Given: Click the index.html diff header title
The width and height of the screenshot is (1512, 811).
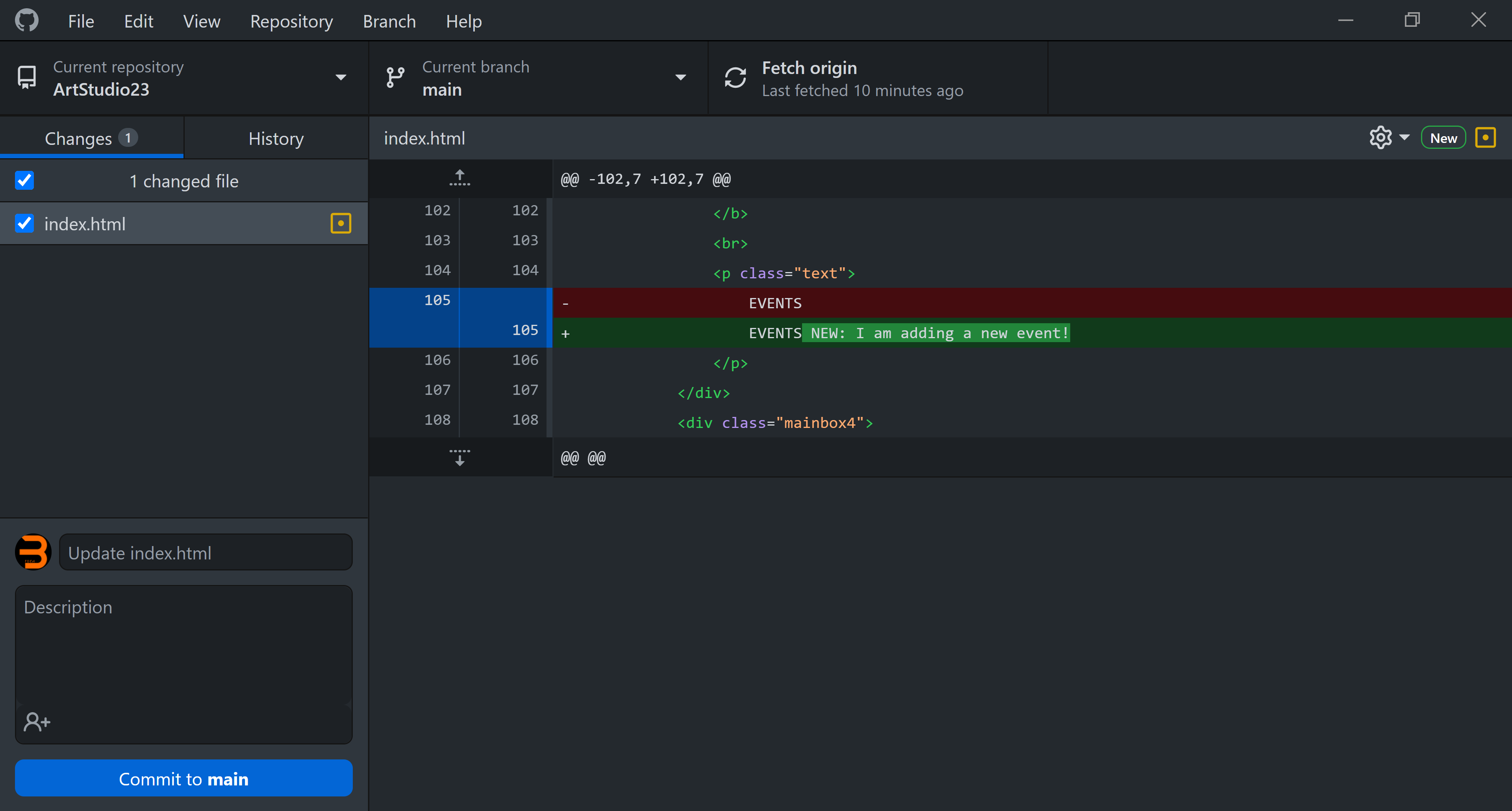Looking at the screenshot, I should pyautogui.click(x=424, y=138).
